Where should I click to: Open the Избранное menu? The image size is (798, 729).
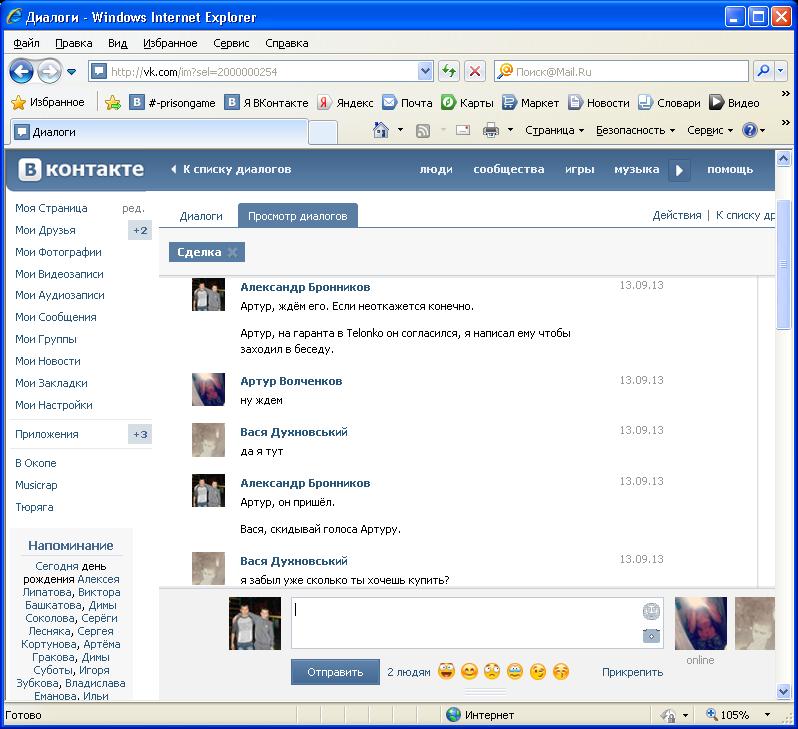170,43
